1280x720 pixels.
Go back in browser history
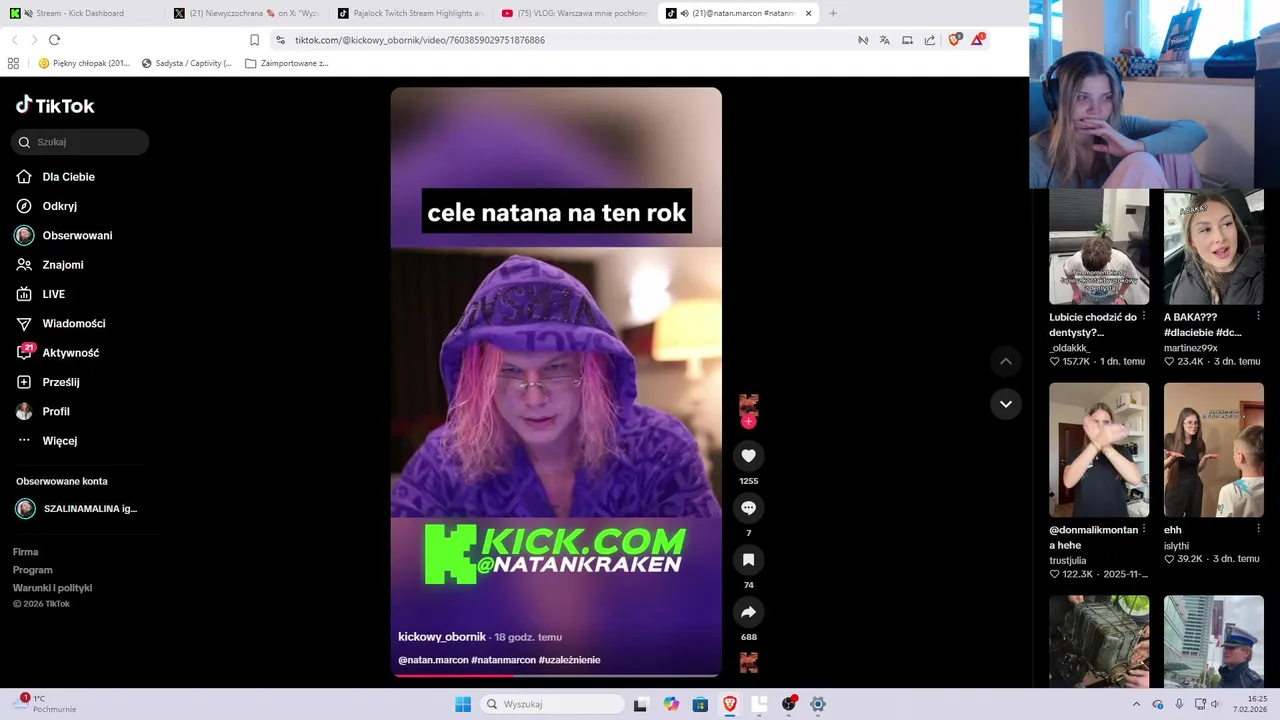pos(14,40)
